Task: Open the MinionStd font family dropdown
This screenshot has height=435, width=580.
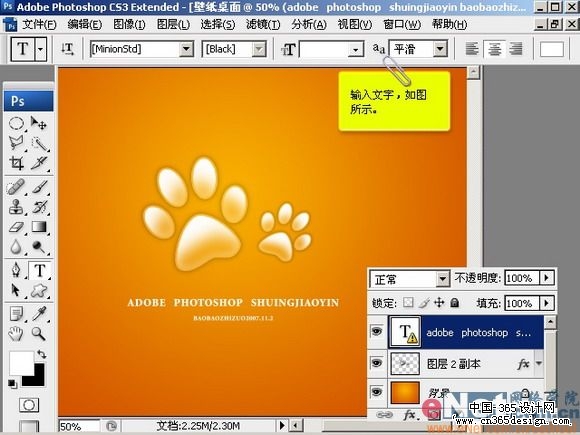Action: [186, 49]
